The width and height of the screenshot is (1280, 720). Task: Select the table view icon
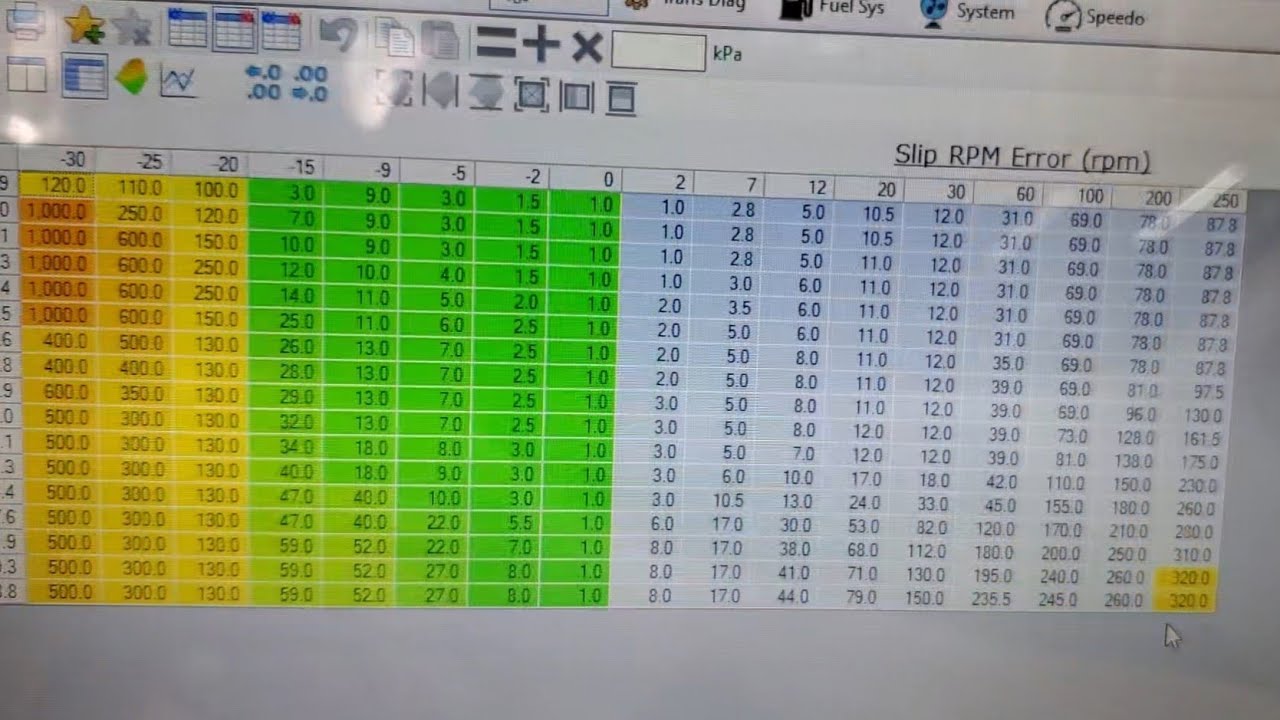(84, 76)
